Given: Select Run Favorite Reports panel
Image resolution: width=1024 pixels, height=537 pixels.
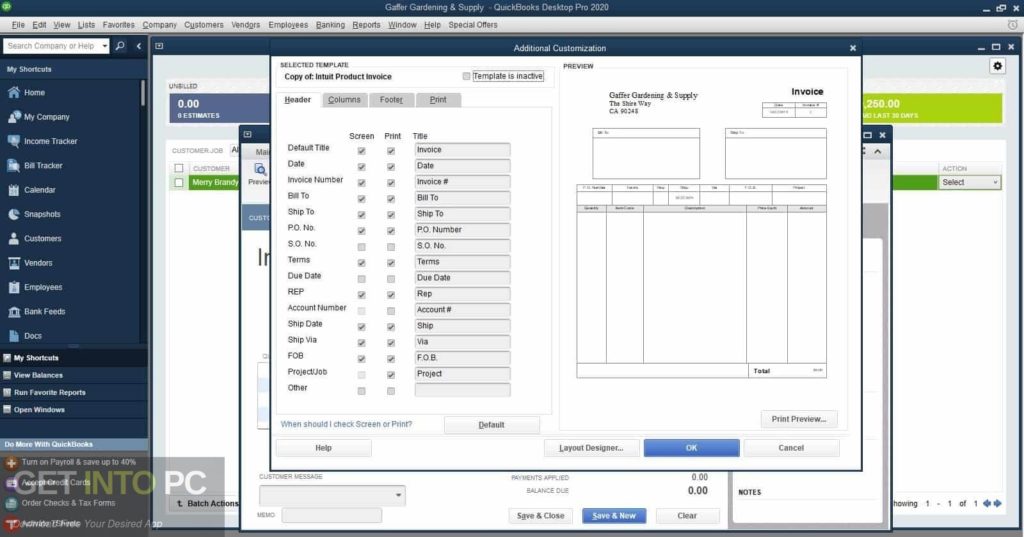Looking at the screenshot, I should tap(50, 393).
